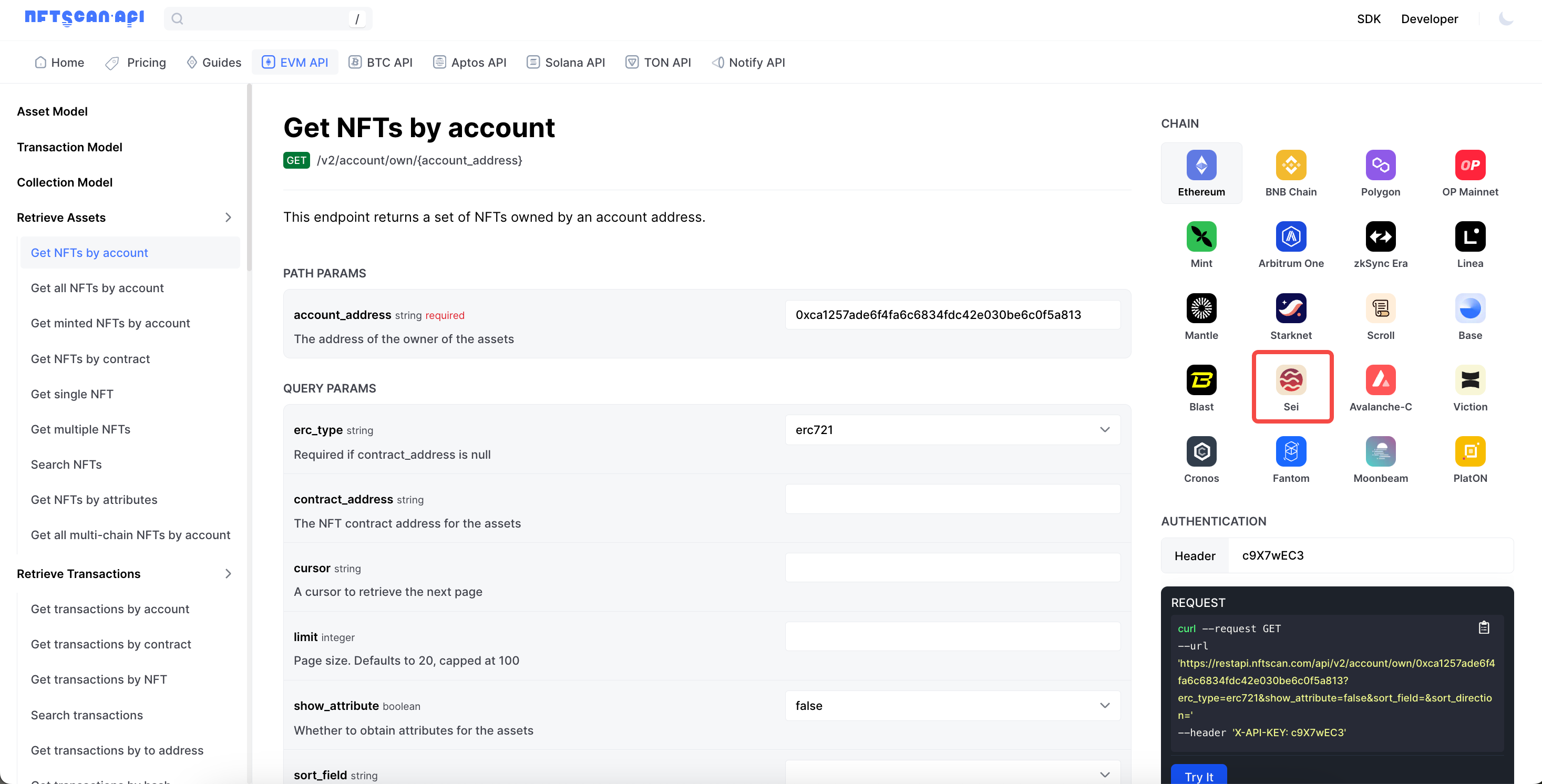
Task: Toggle dark mode with the moon icon
Action: point(1506,18)
